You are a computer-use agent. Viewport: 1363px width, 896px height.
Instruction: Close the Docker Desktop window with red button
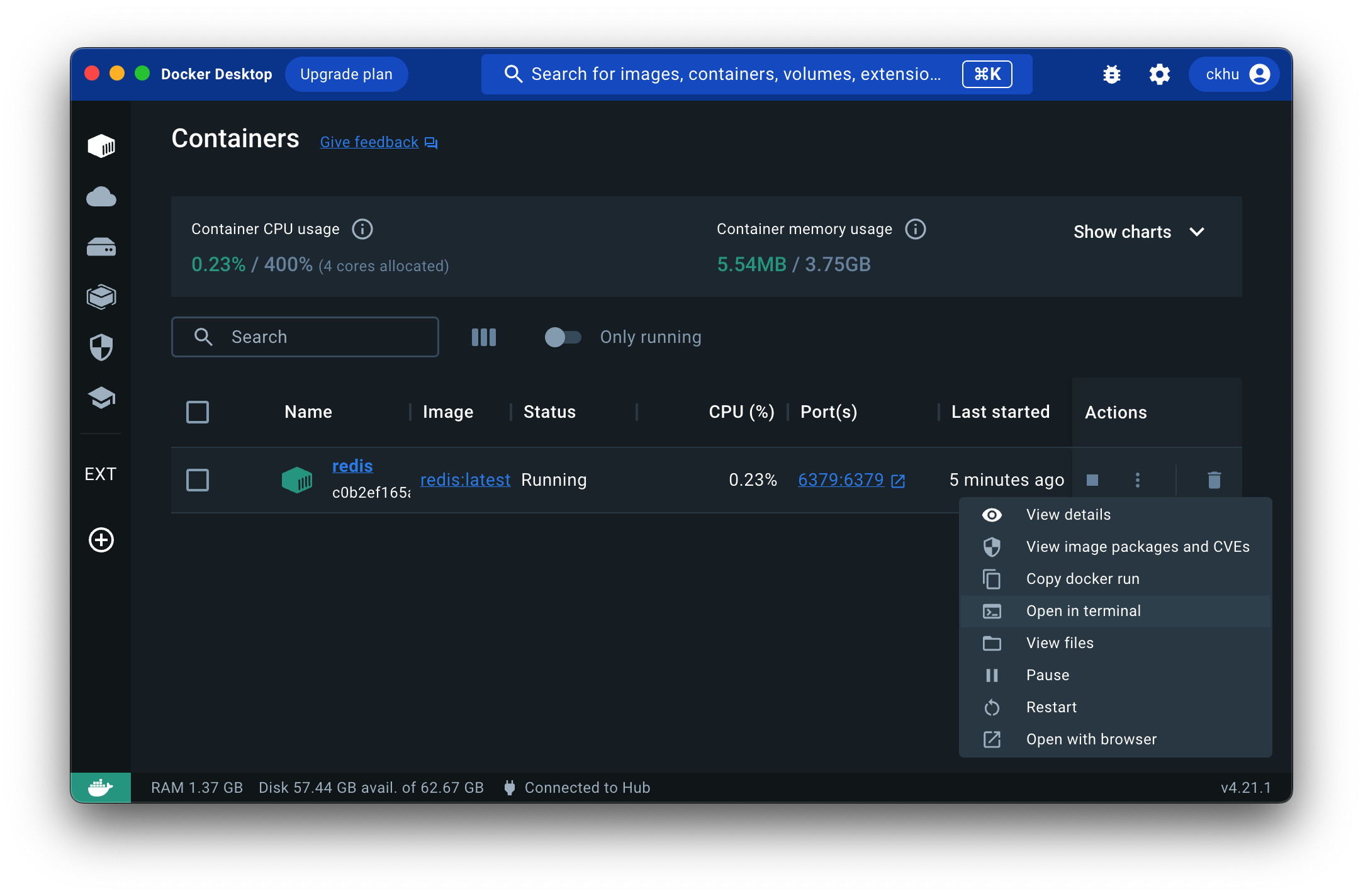(92, 74)
